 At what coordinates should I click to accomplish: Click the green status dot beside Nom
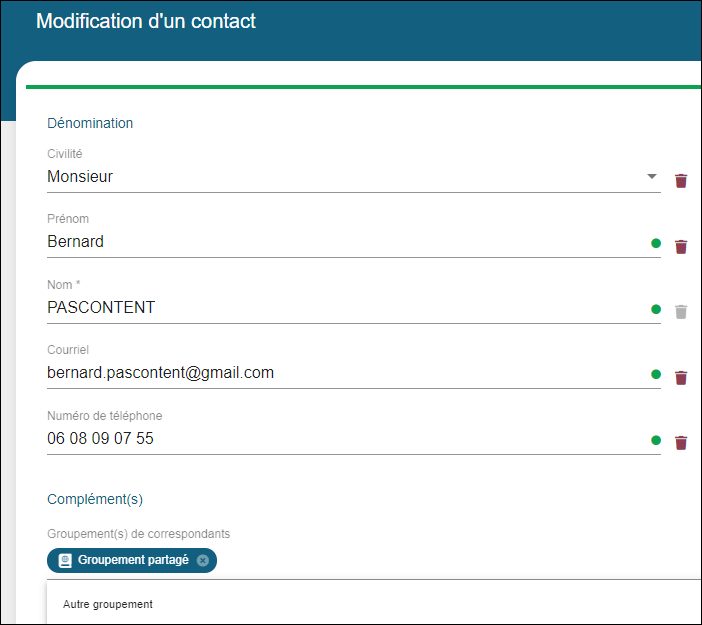656,309
